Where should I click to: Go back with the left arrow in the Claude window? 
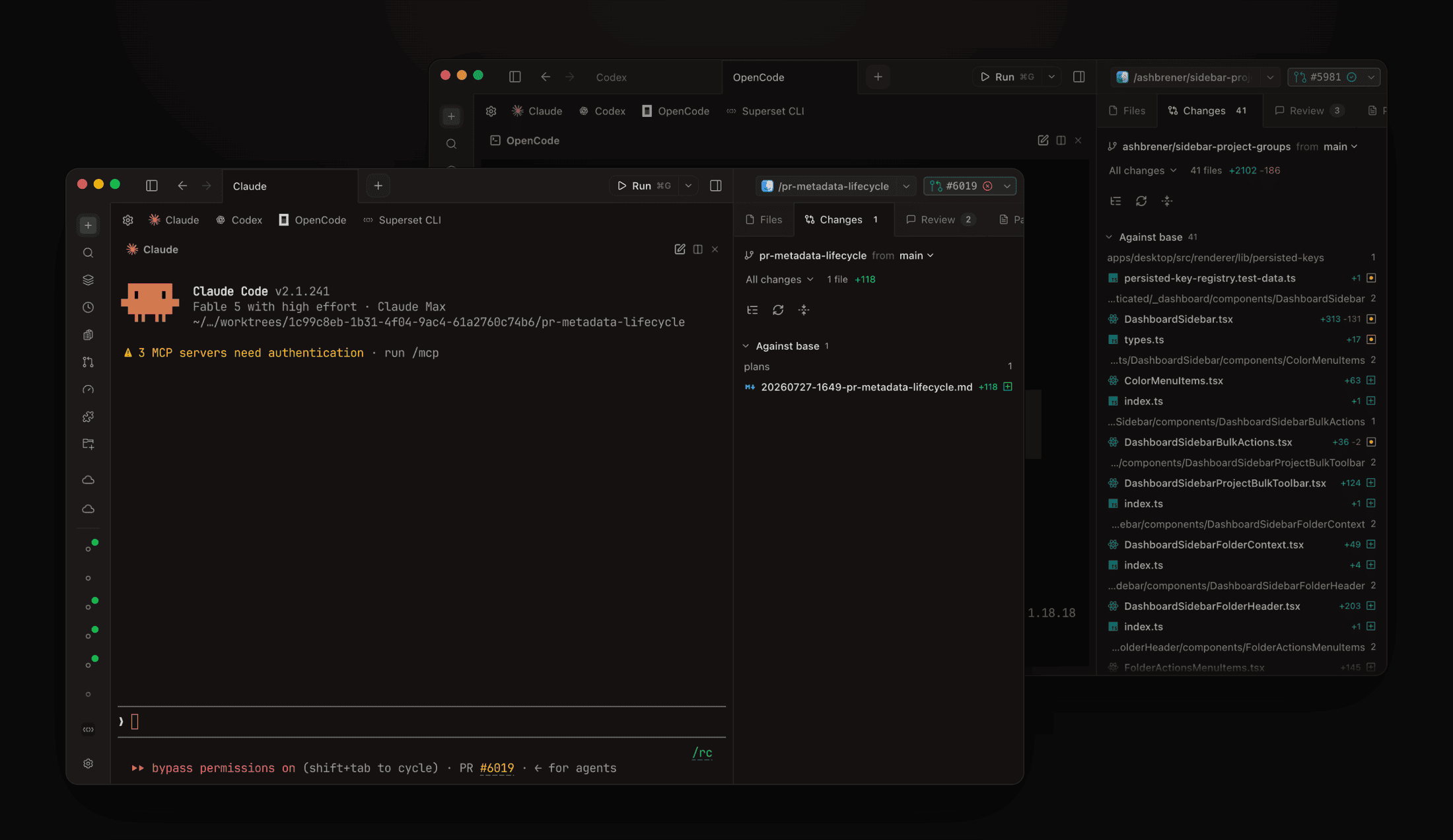click(x=182, y=186)
